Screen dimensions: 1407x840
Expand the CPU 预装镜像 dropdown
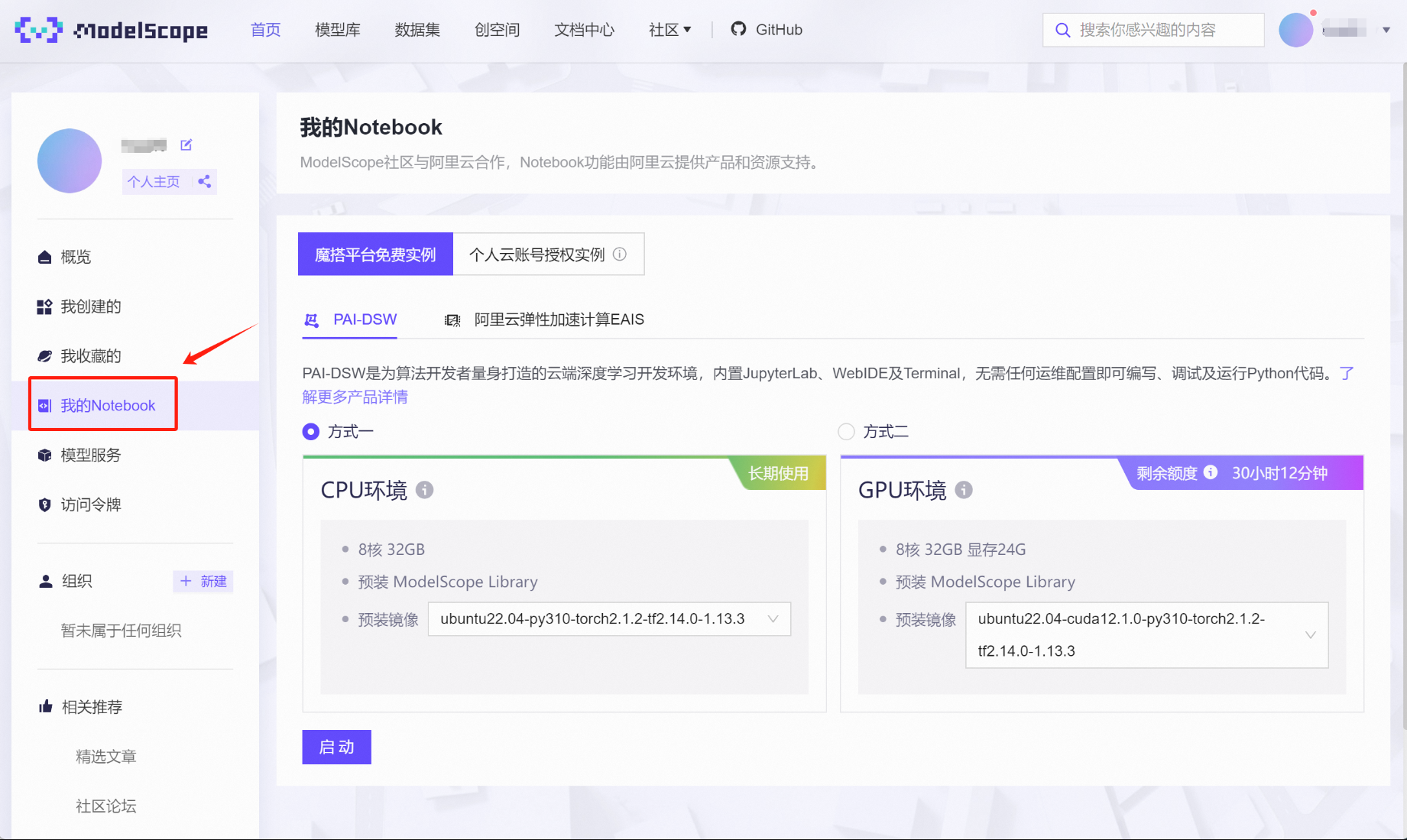coord(609,619)
